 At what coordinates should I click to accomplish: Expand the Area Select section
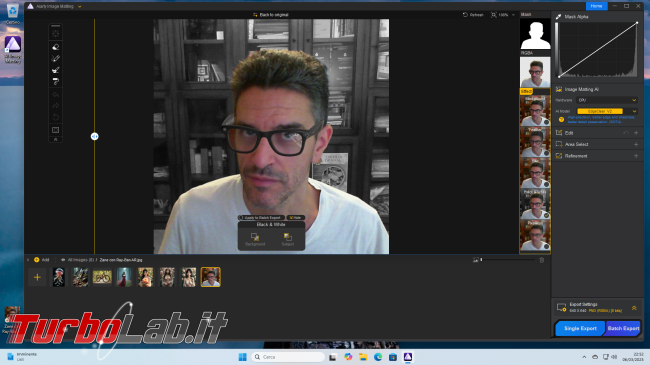598,144
